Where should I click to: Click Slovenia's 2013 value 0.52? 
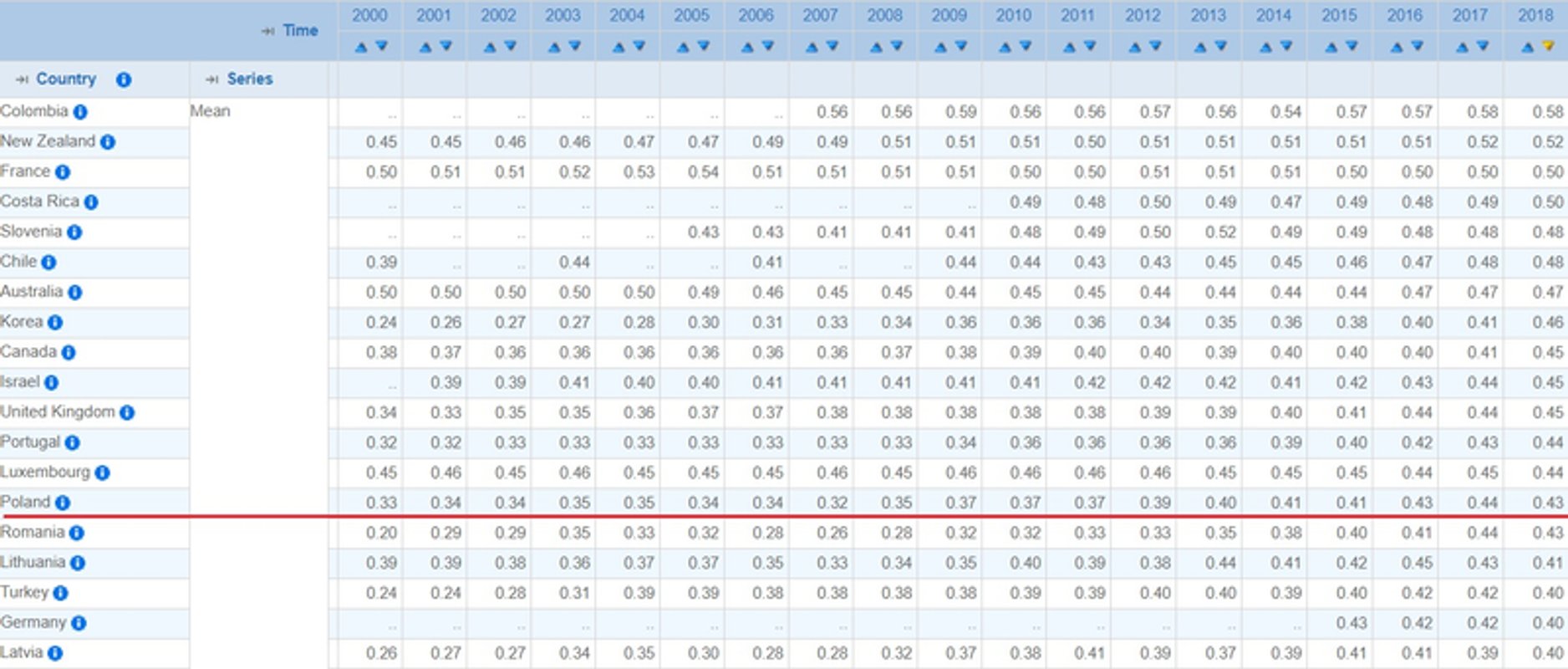point(1220,232)
